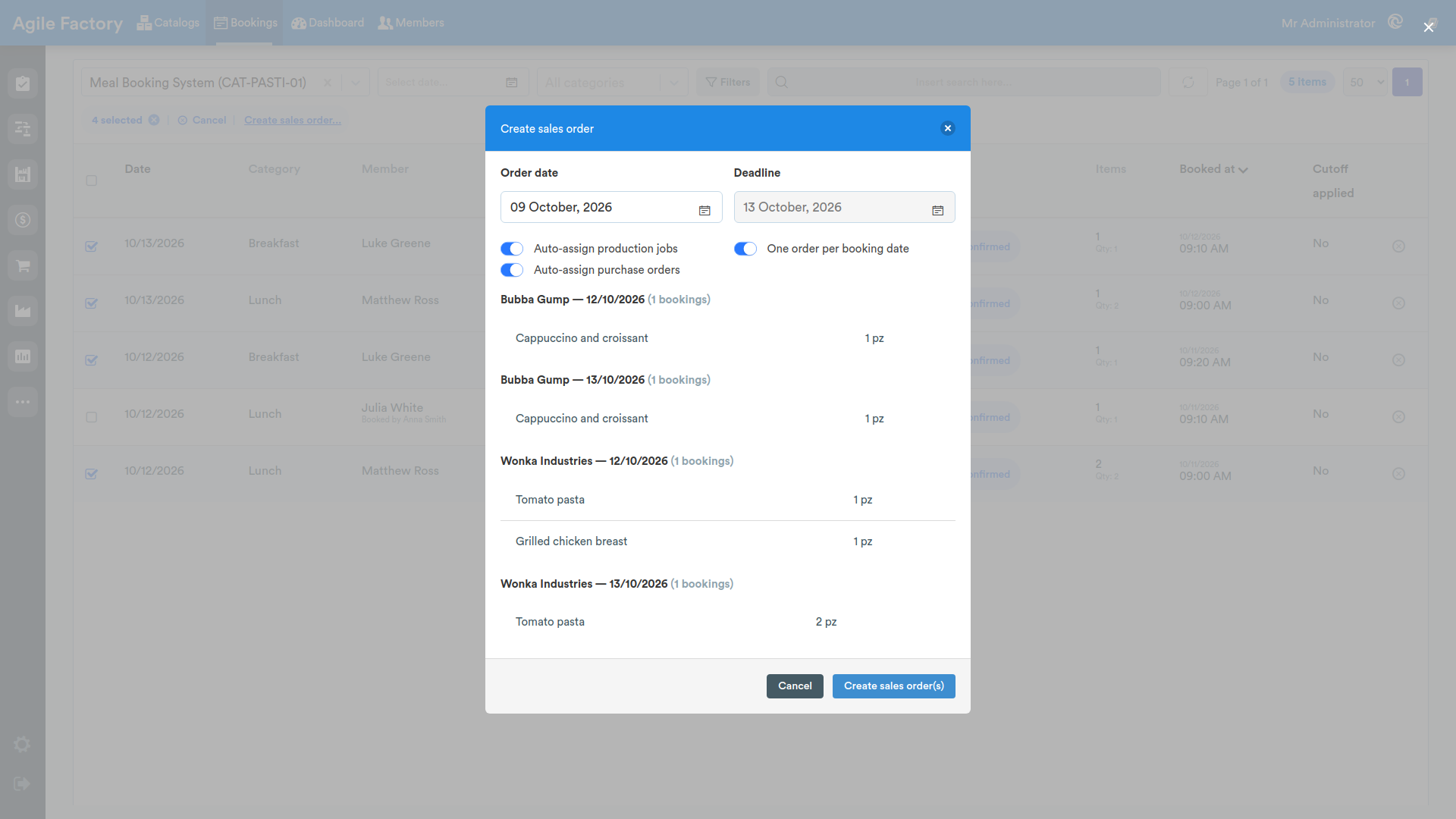1456x819 pixels.
Task: Click the checklist icon in left sidebar
Action: [x=23, y=83]
